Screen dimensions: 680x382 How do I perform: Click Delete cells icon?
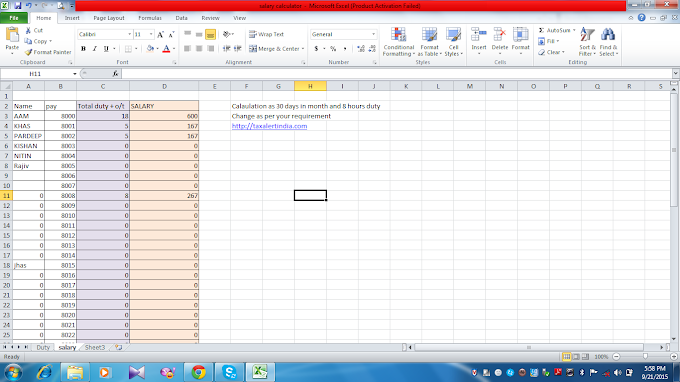(500, 35)
